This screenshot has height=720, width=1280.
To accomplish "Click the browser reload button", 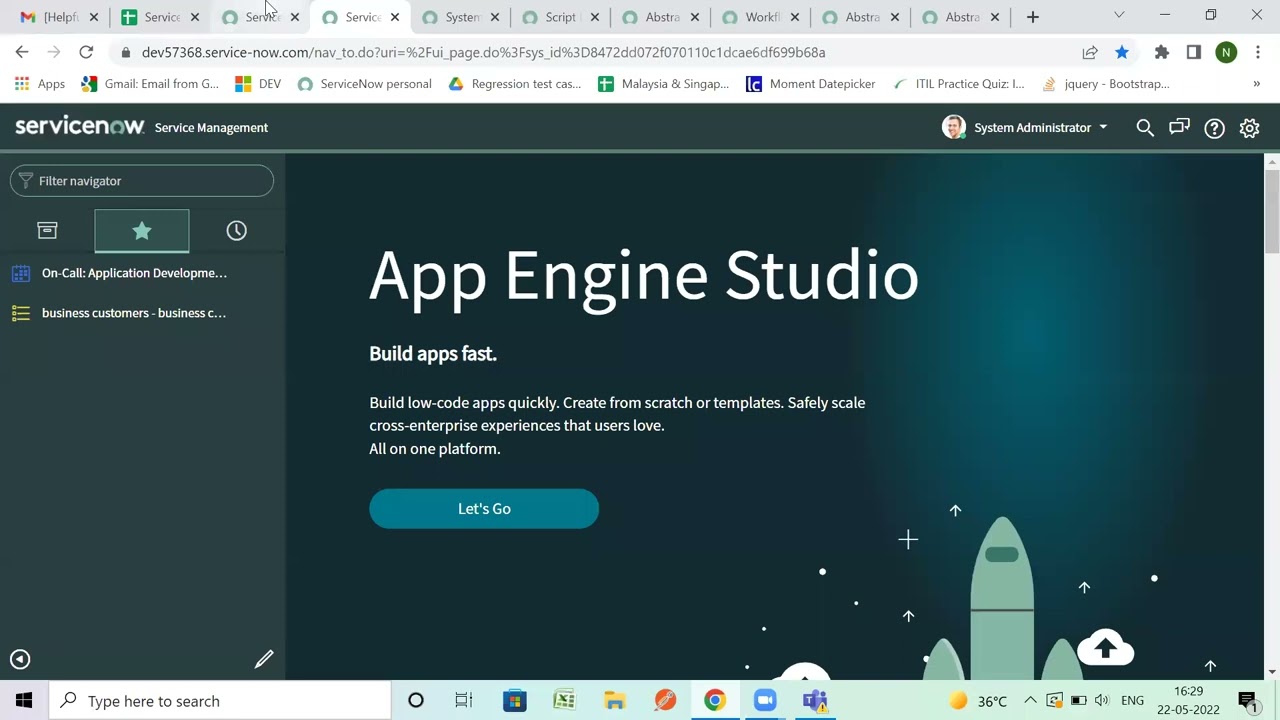I will click(x=86, y=52).
